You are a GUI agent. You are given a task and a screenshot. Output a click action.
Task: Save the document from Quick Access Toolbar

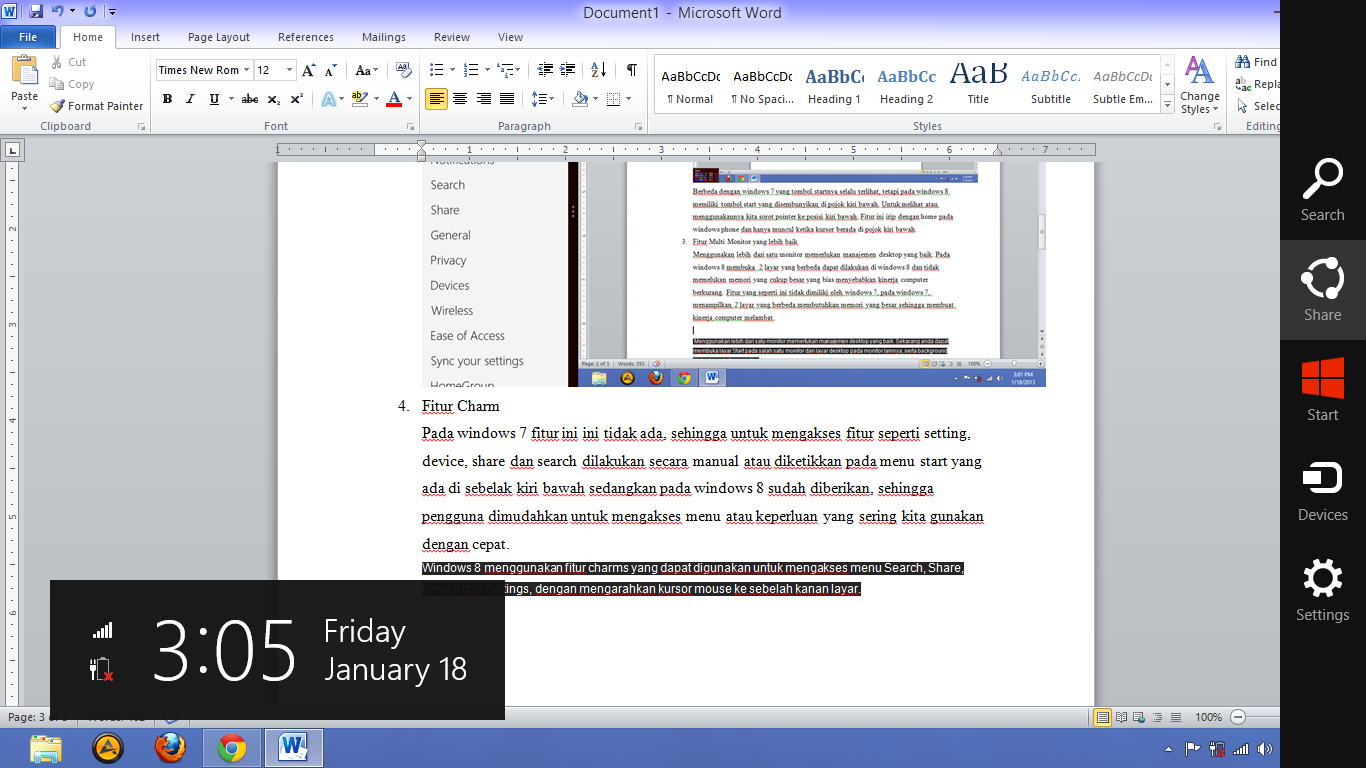point(36,12)
